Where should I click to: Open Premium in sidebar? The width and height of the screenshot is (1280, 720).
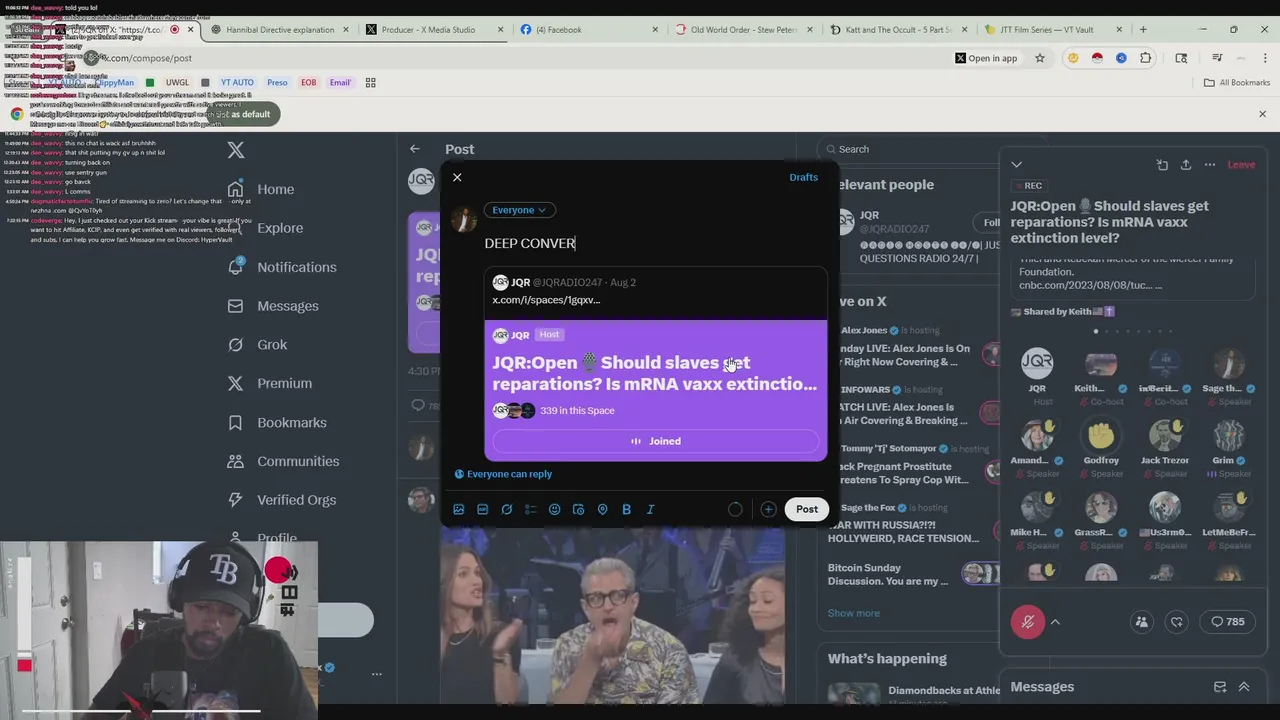tap(269, 383)
